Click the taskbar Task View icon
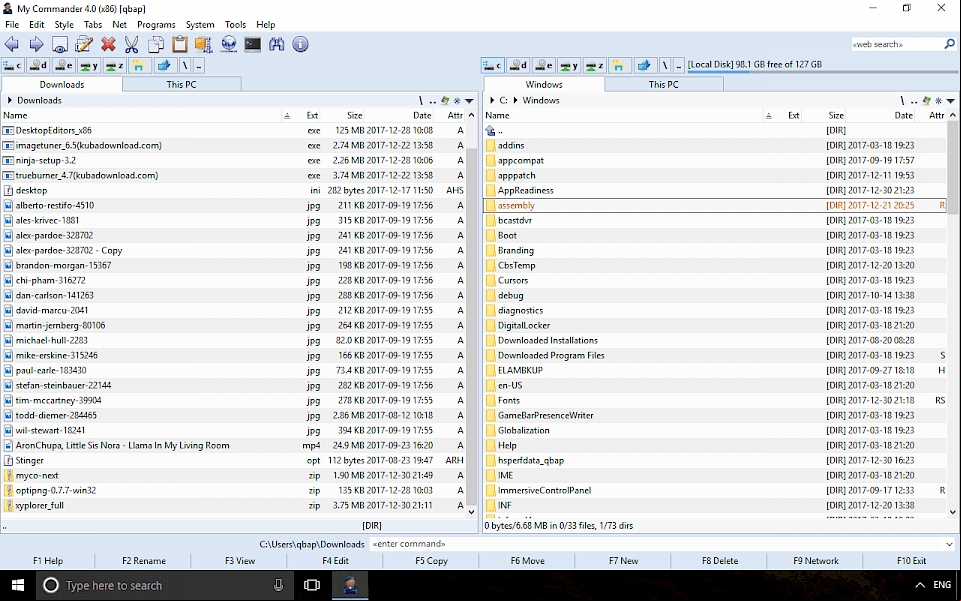961x601 pixels. 312,586
